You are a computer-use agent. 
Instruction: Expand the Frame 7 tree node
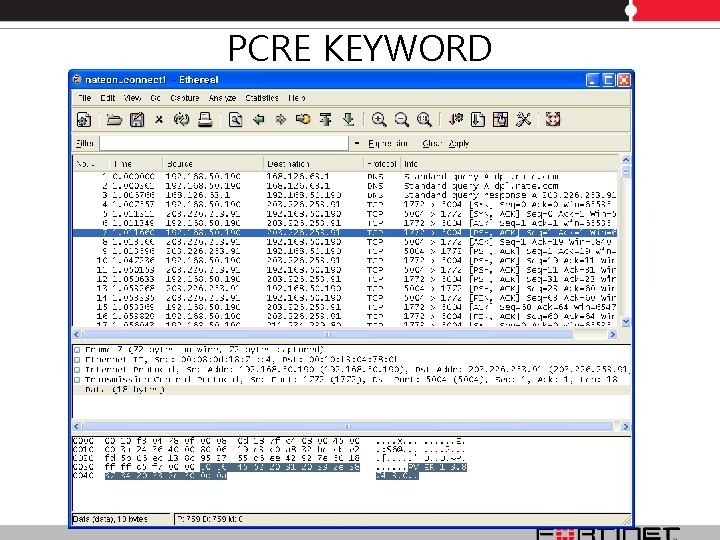coord(77,350)
